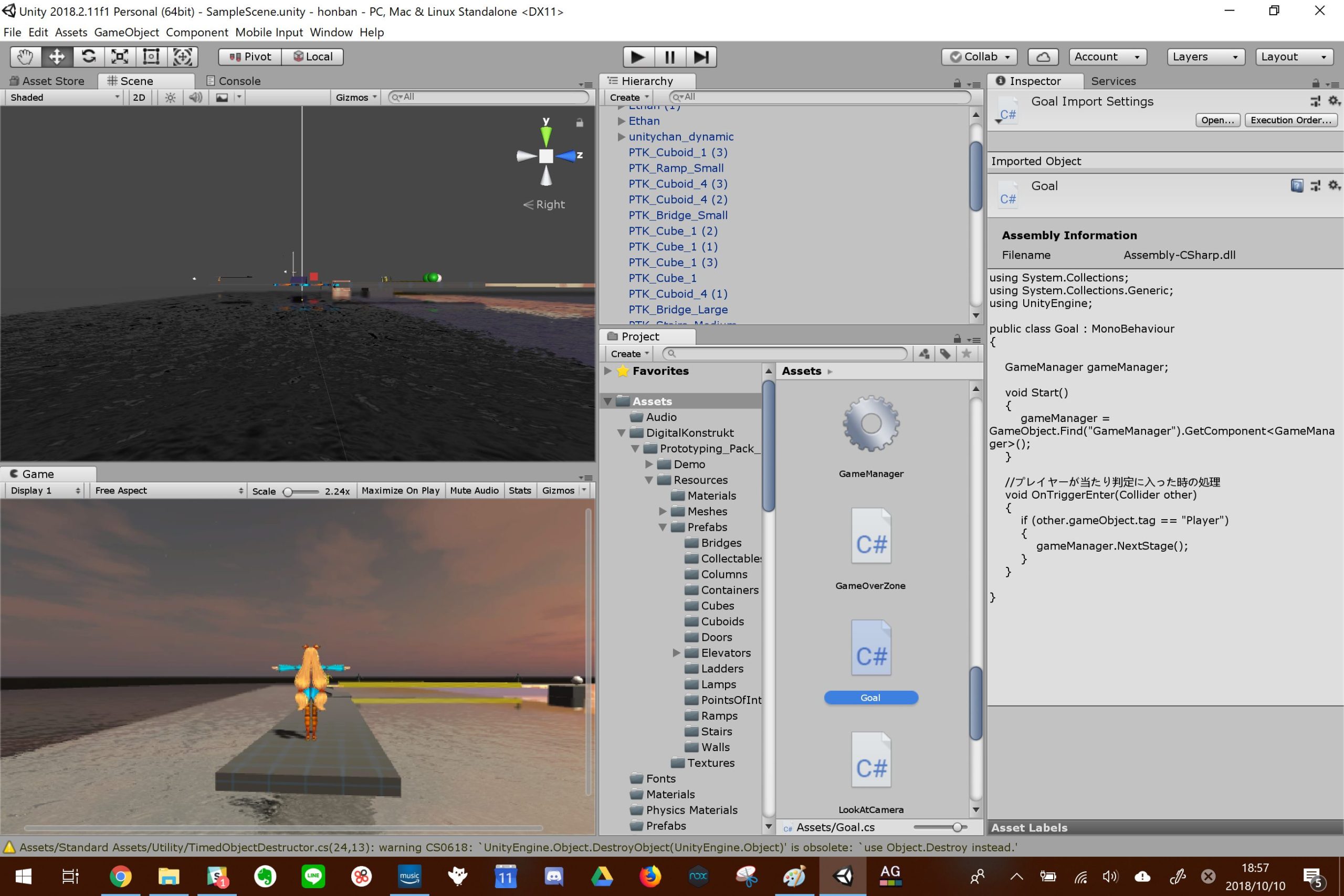This screenshot has height=896, width=1344.
Task: Select the Hand tool
Action: (26, 57)
